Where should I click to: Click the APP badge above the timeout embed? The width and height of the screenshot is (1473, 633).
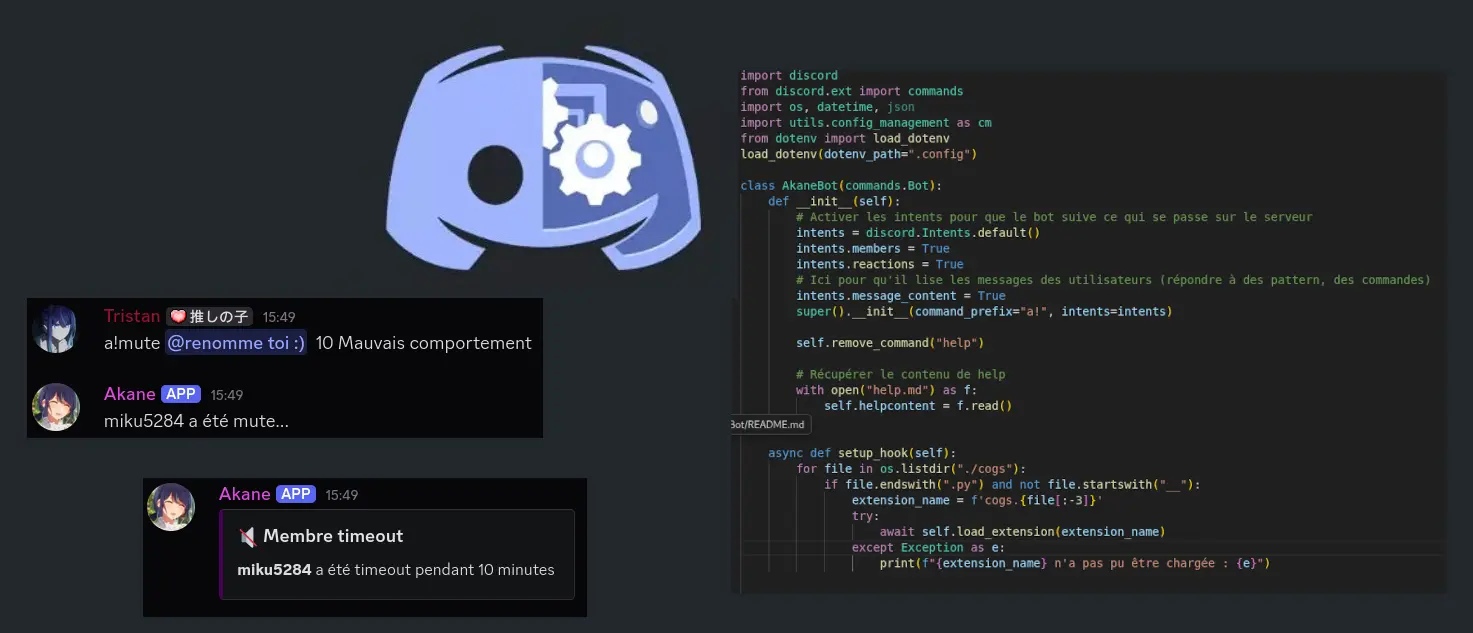(296, 495)
